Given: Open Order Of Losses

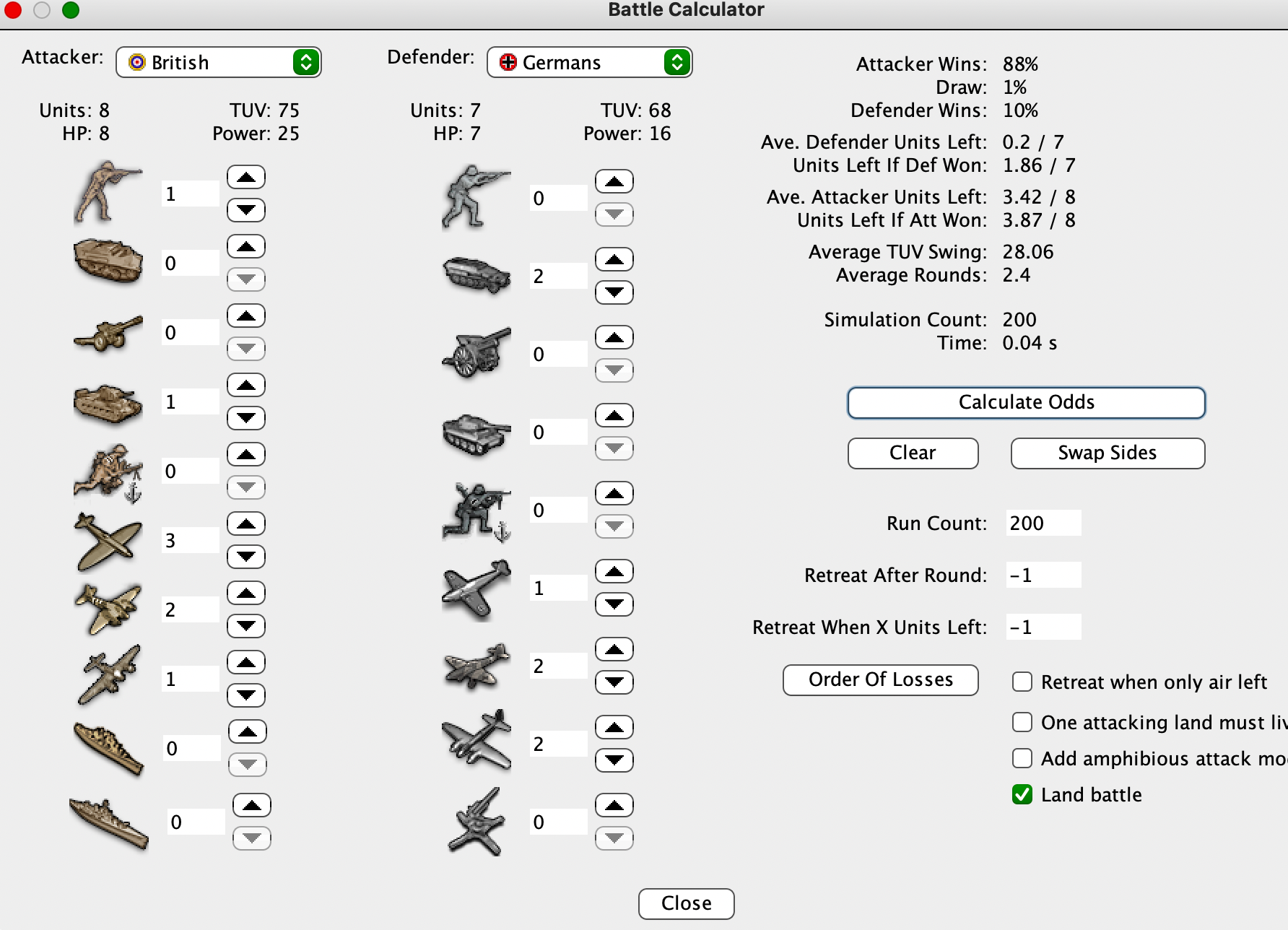Looking at the screenshot, I should point(880,679).
